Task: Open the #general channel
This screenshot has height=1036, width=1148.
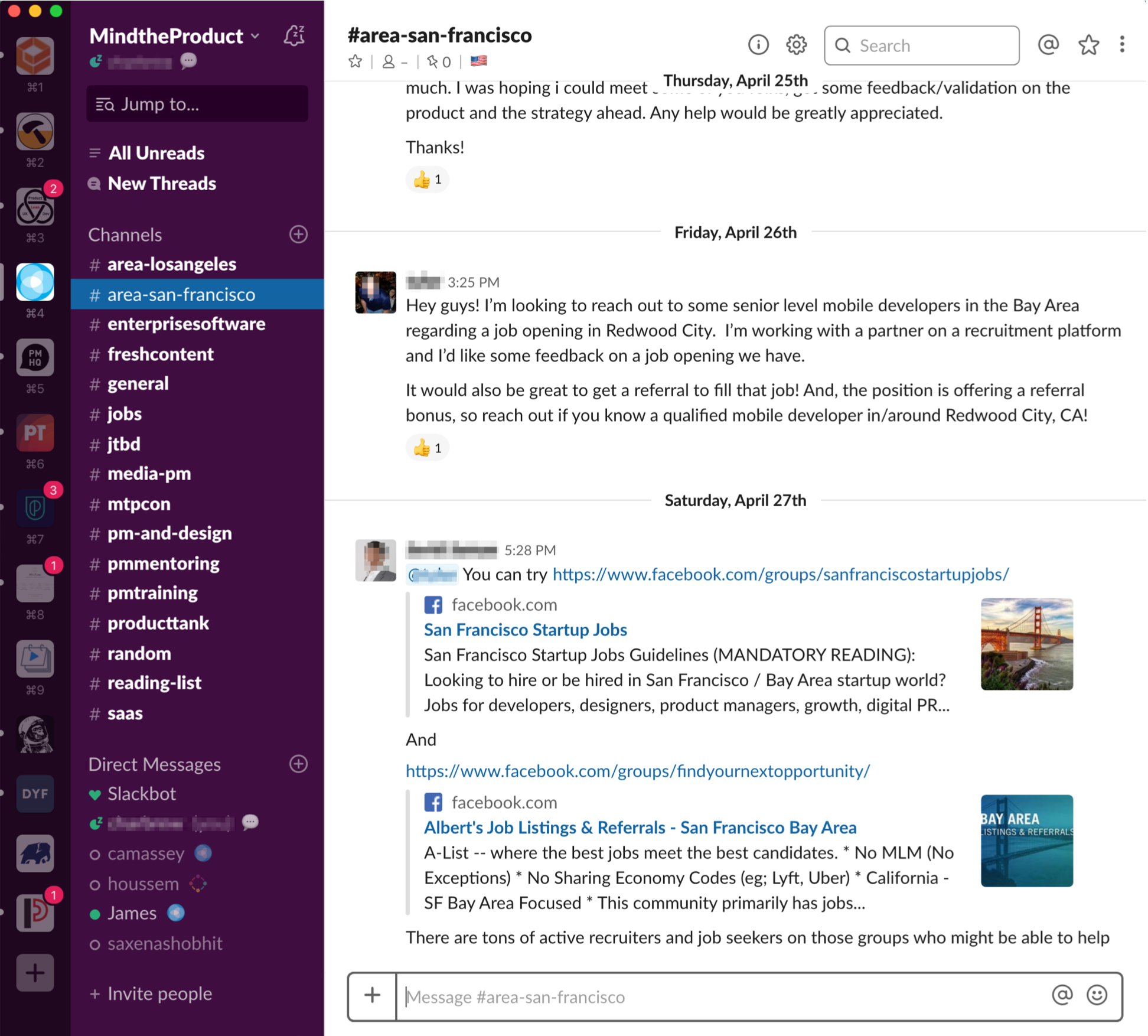Action: click(x=197, y=384)
